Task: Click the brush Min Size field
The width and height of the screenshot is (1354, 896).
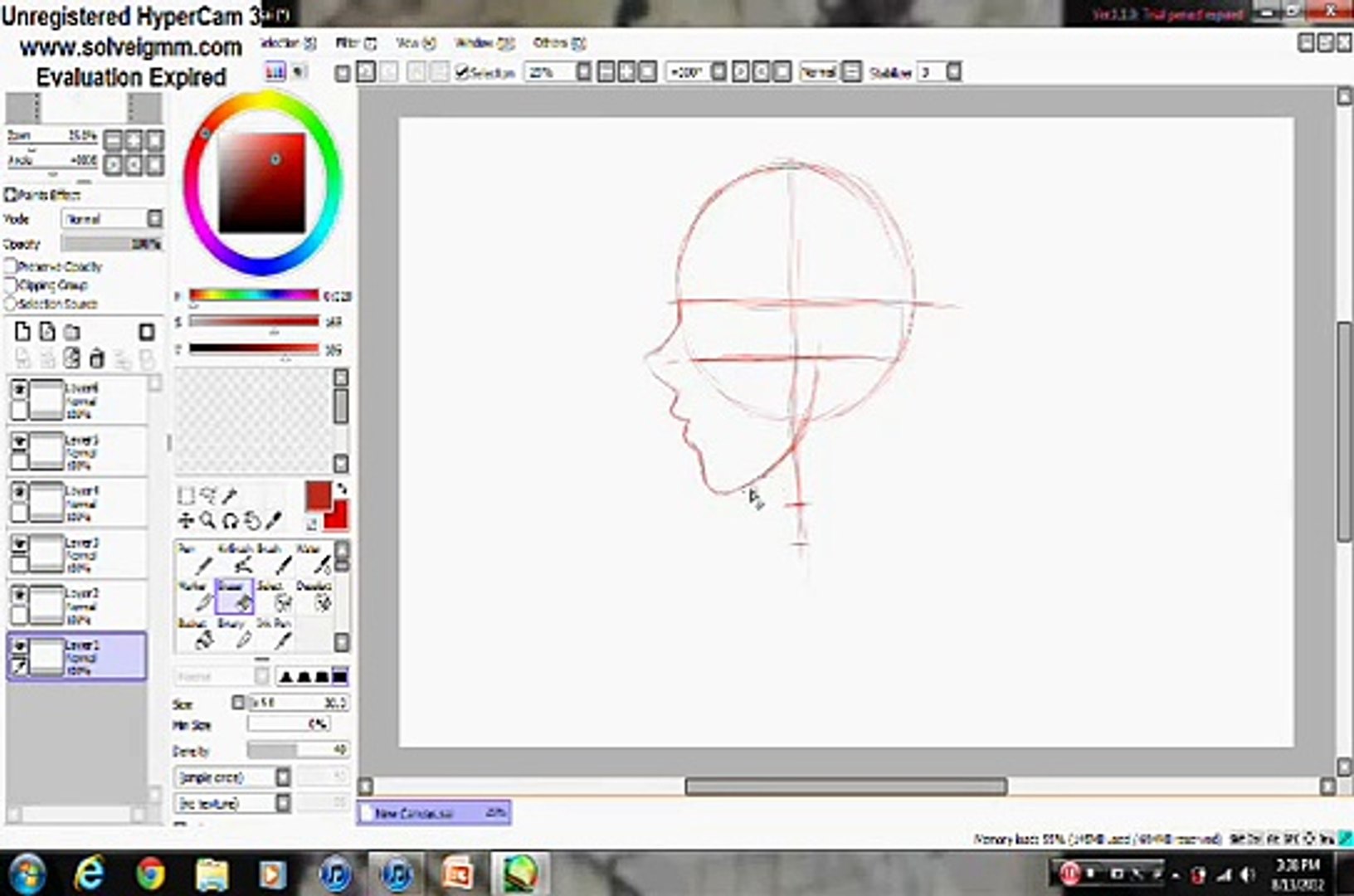Action: pyautogui.click(x=289, y=724)
